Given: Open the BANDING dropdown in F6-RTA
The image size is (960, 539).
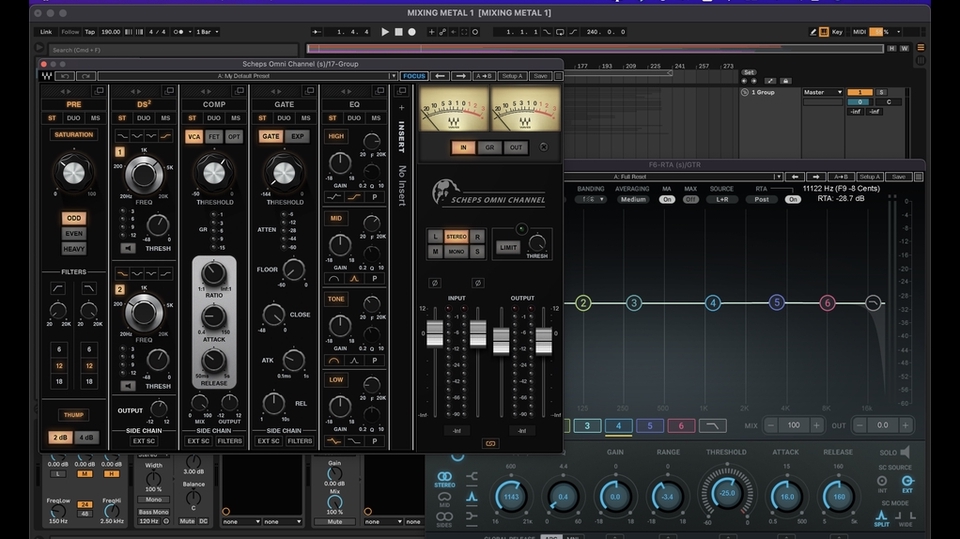Looking at the screenshot, I should 591,200.
